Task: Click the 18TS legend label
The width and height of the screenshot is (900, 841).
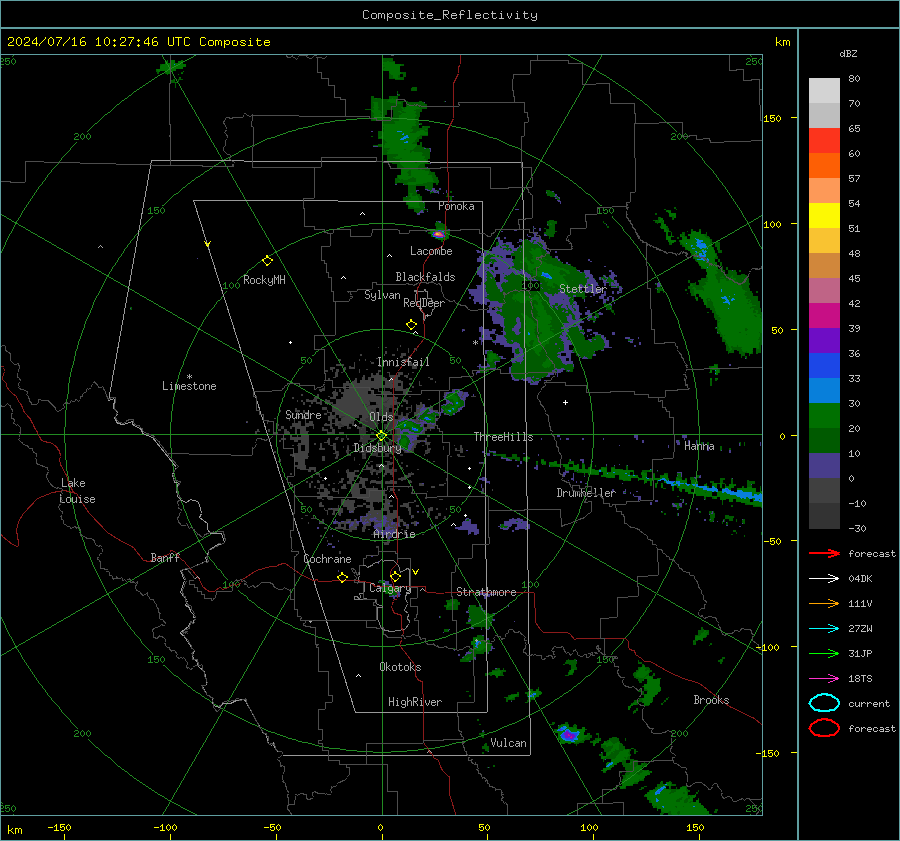Action: coord(860,679)
